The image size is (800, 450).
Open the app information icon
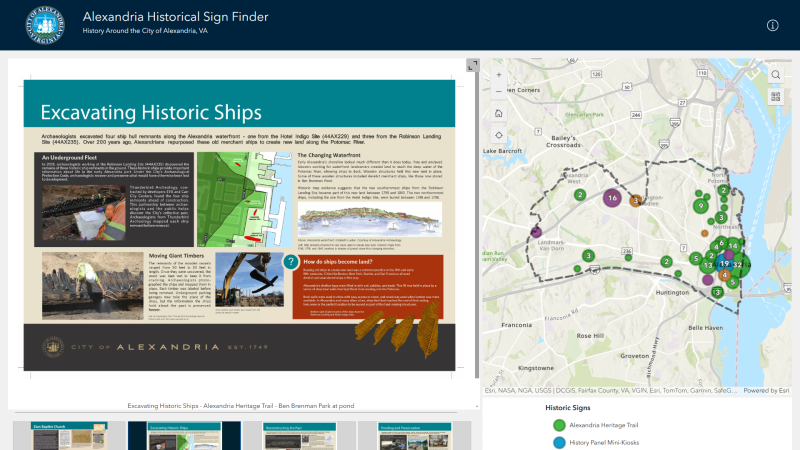[x=772, y=25]
